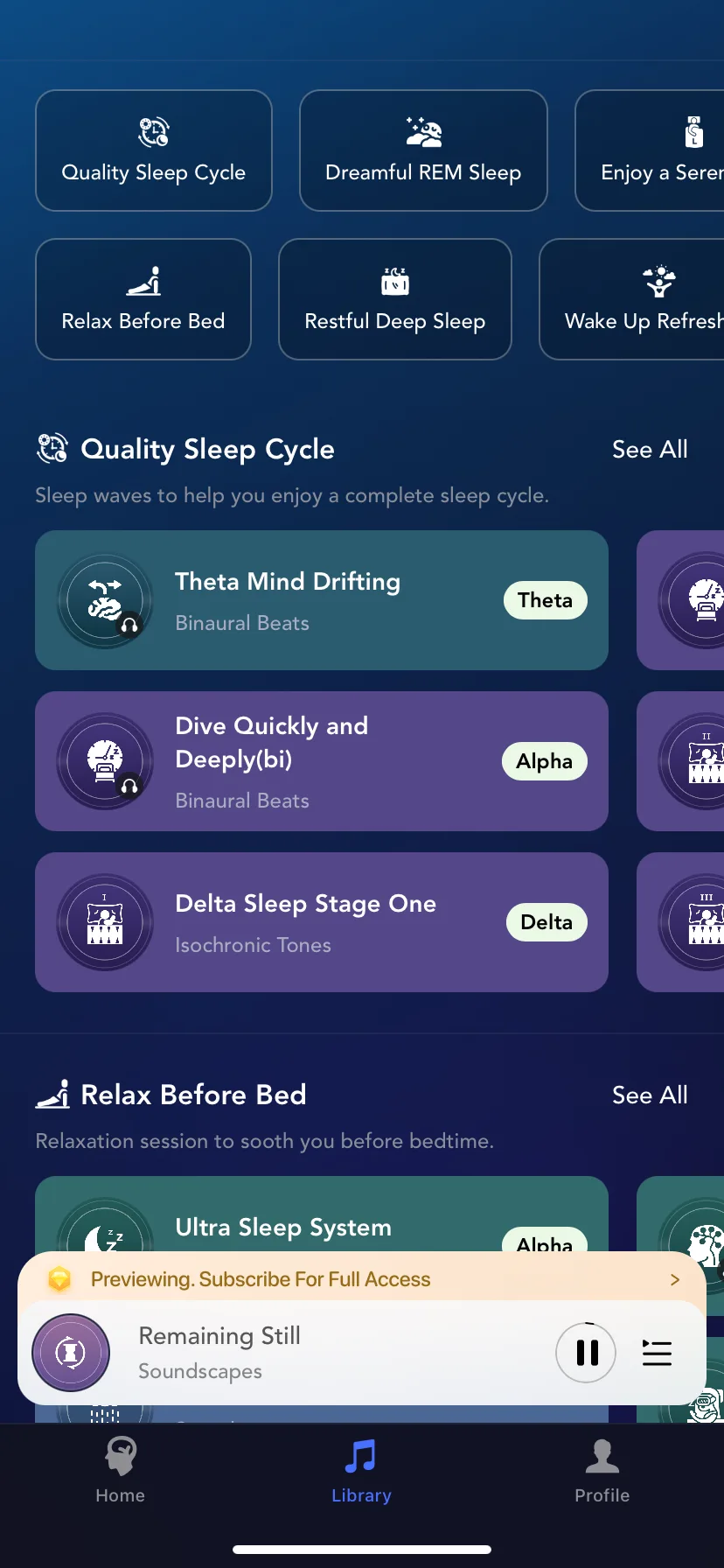The height and width of the screenshot is (1568, 724).
Task: Pause the Remaining Still soundscape
Action: click(x=587, y=1353)
